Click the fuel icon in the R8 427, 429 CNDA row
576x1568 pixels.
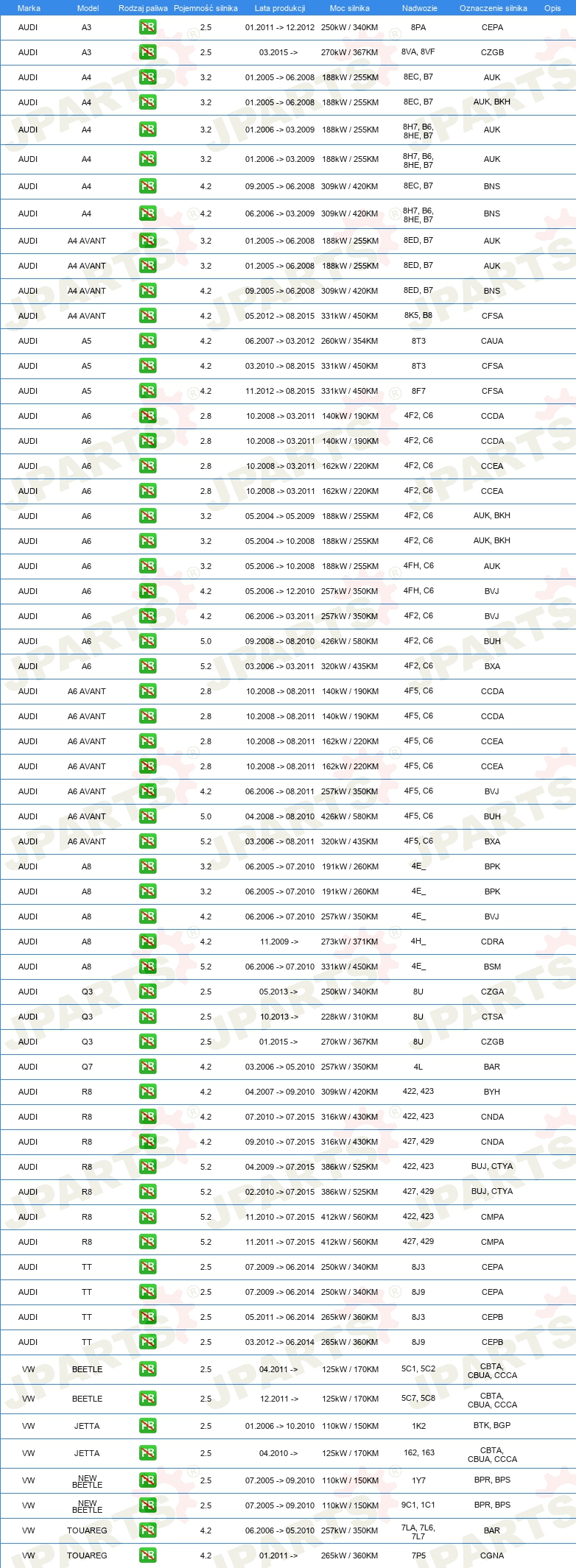147,1142
